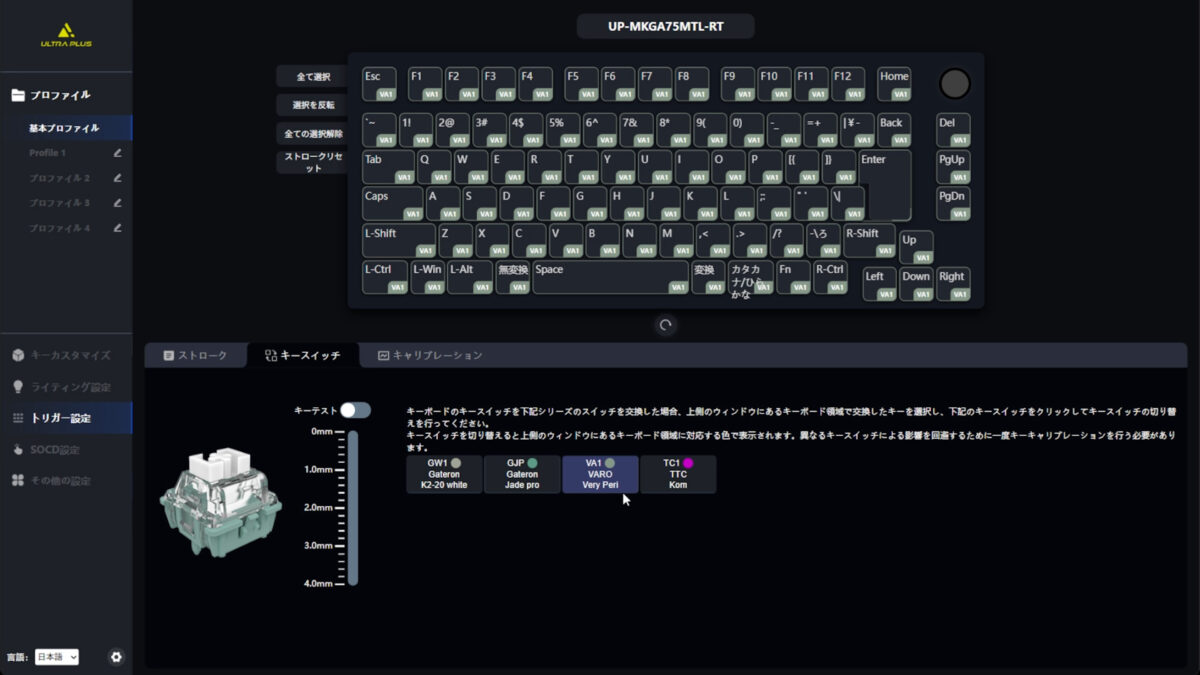Image resolution: width=1200 pixels, height=675 pixels.
Task: Click the pencil icon beside プロファイル 4
Action: point(117,228)
